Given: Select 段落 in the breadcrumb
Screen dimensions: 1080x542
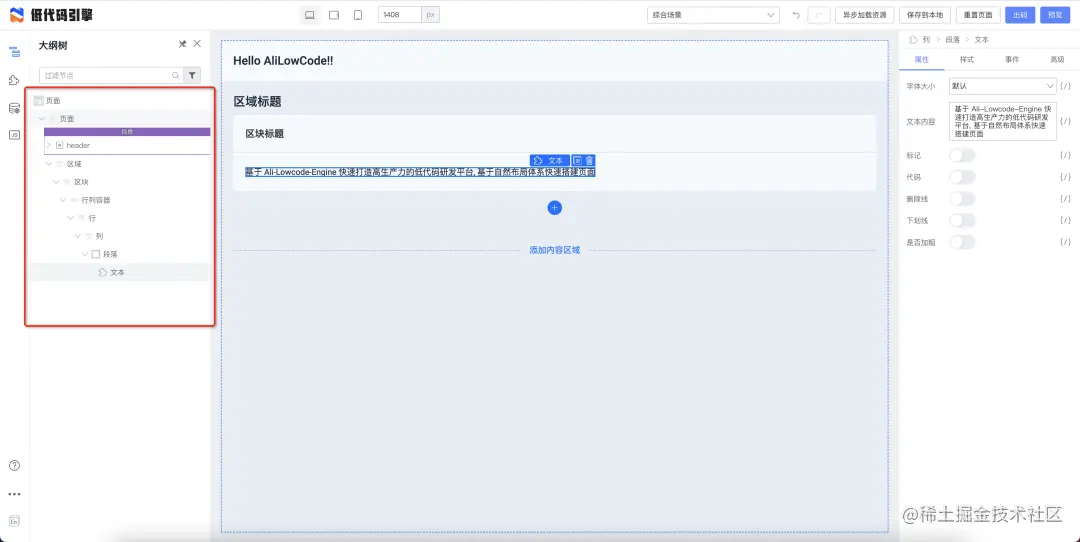Looking at the screenshot, I should pyautogui.click(x=953, y=40).
